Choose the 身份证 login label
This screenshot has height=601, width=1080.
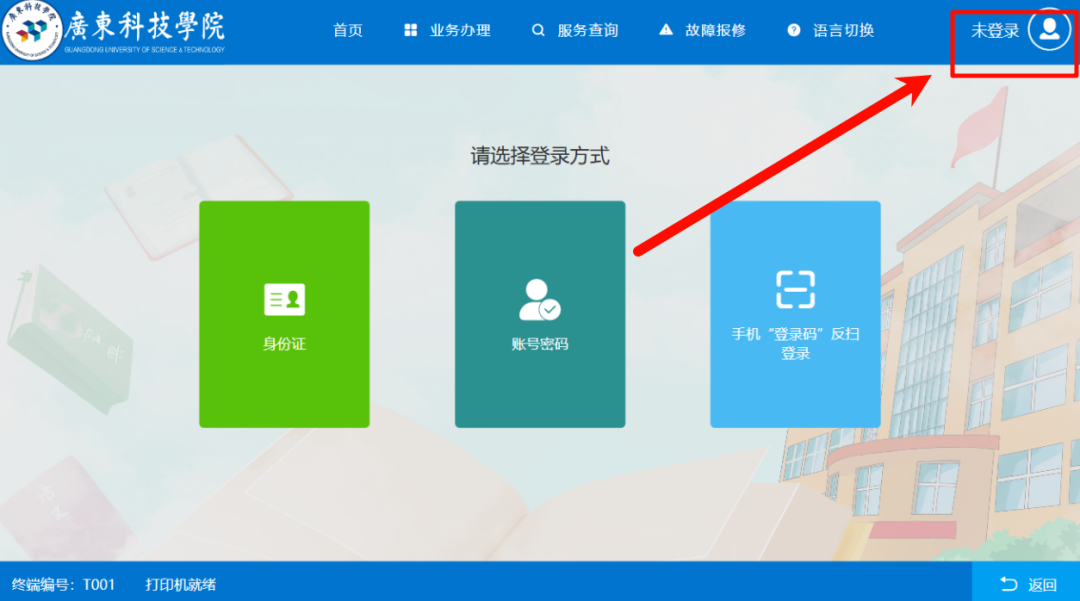(284, 344)
